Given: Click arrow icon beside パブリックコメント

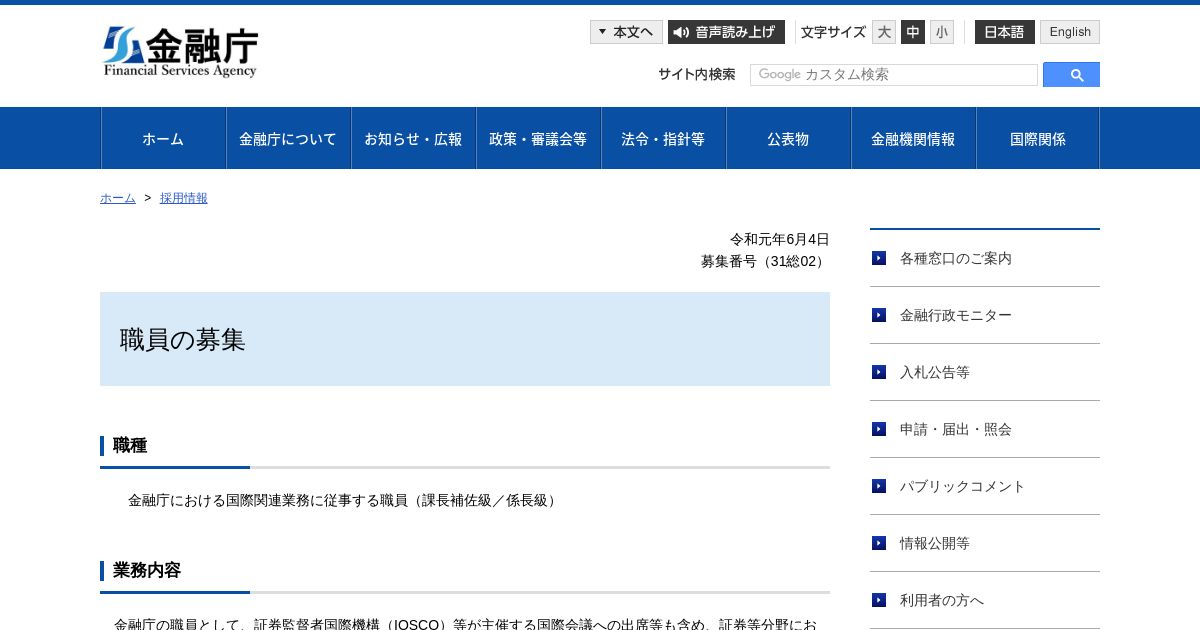Looking at the screenshot, I should [879, 486].
